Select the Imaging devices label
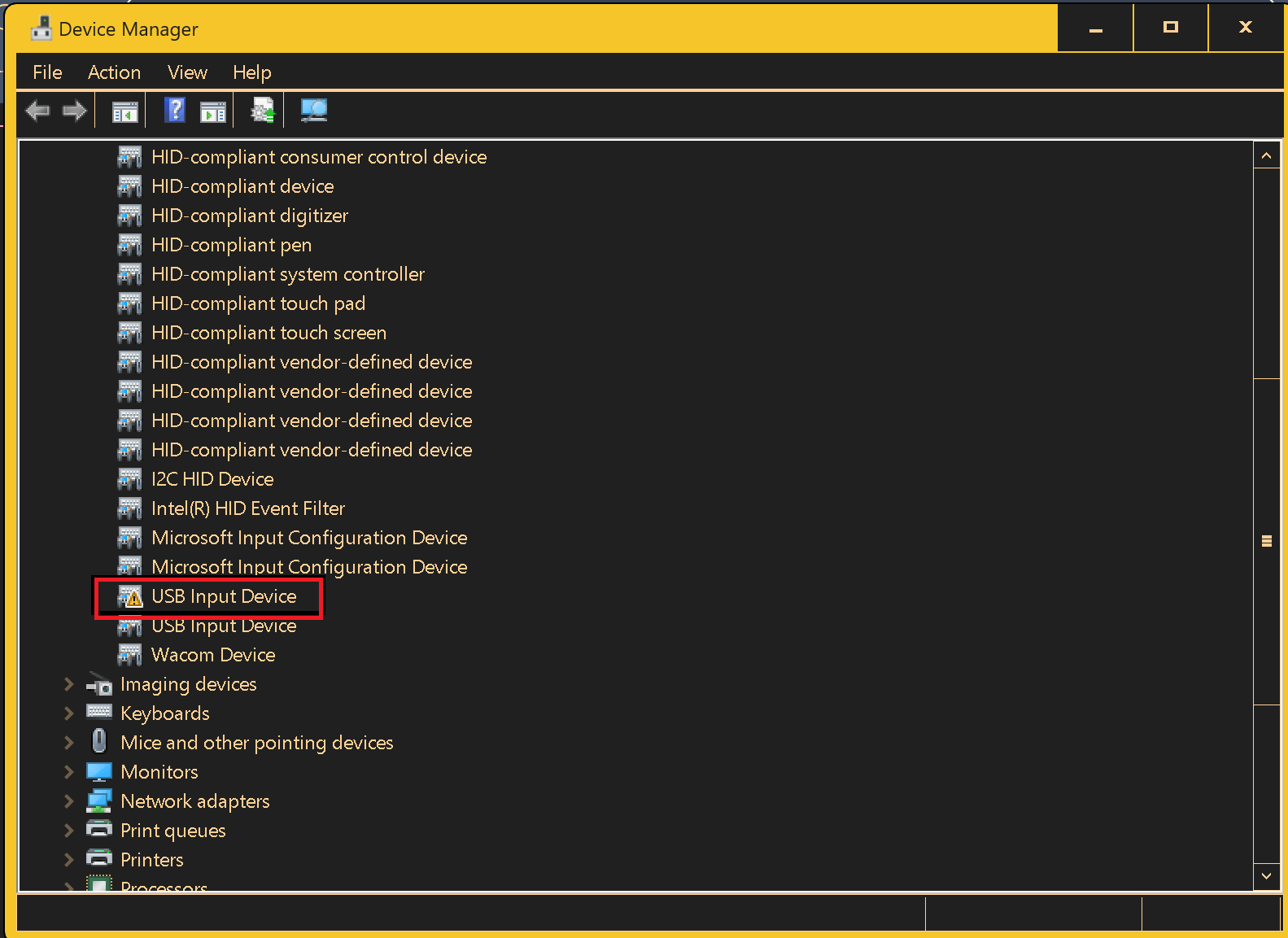 [189, 684]
